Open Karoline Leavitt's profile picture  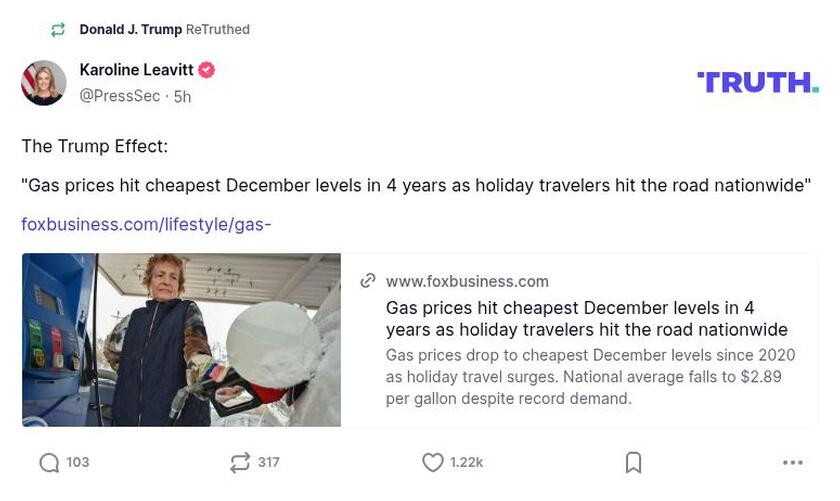click(x=44, y=82)
